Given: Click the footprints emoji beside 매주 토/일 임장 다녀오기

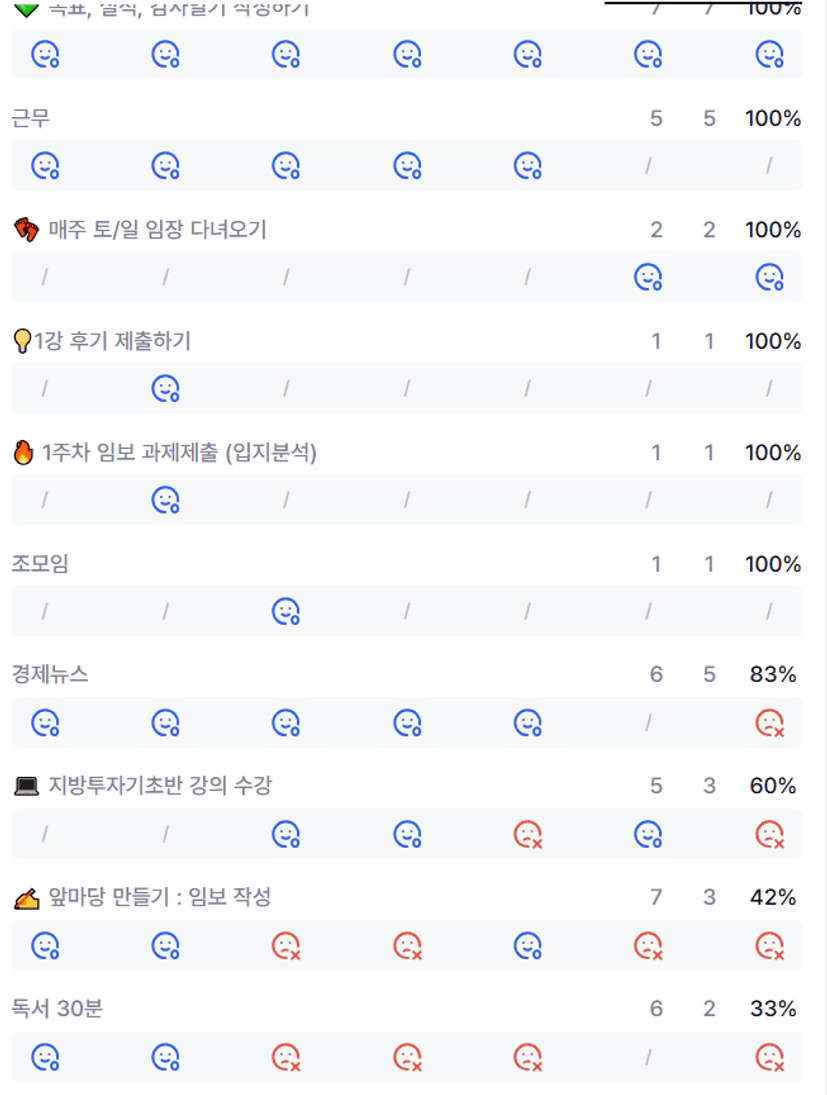Looking at the screenshot, I should (26, 230).
